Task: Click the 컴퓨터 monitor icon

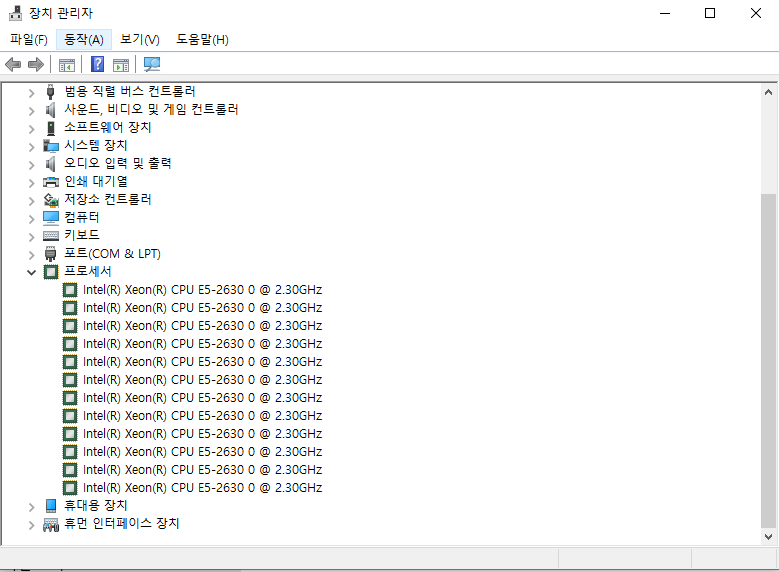Action: (x=51, y=218)
